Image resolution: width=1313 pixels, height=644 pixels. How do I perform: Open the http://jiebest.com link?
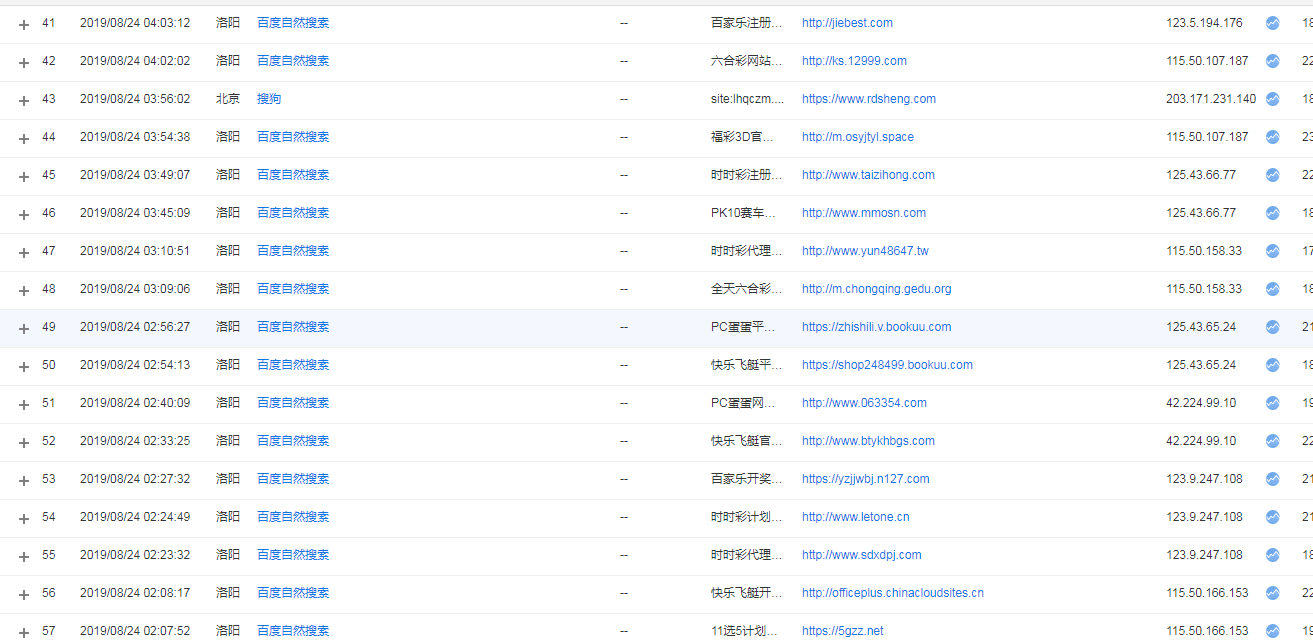click(847, 23)
